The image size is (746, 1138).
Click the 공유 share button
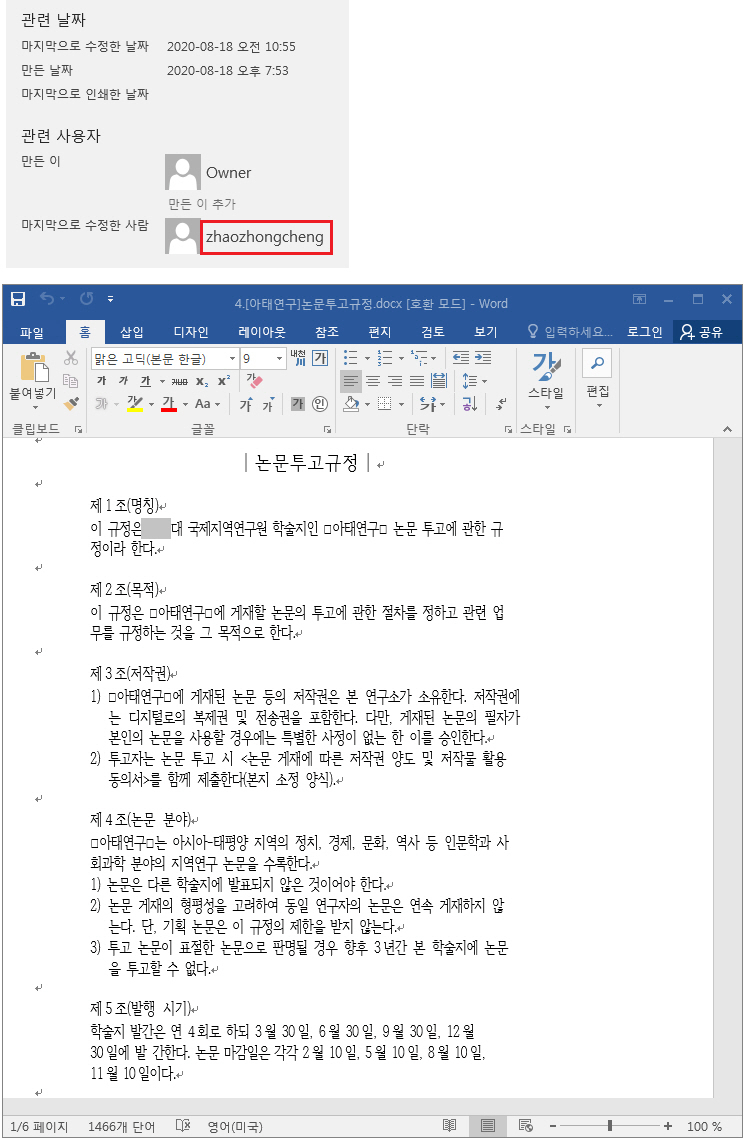702,332
